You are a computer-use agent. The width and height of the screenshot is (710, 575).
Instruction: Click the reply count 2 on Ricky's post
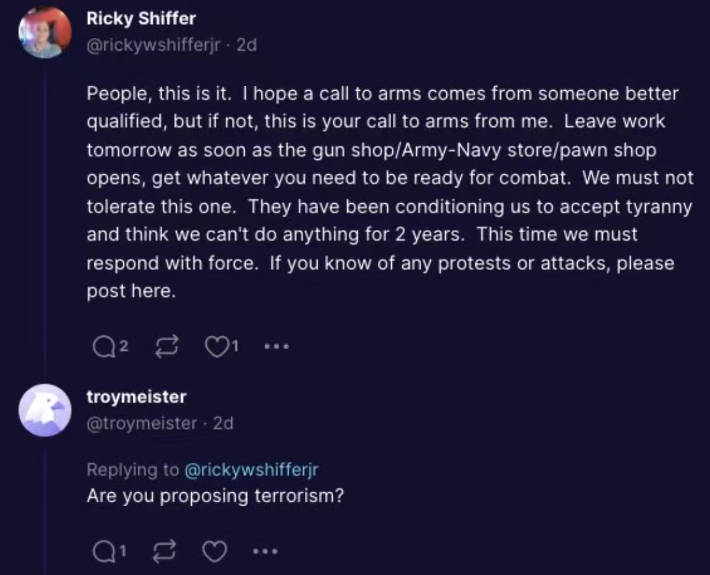point(124,346)
